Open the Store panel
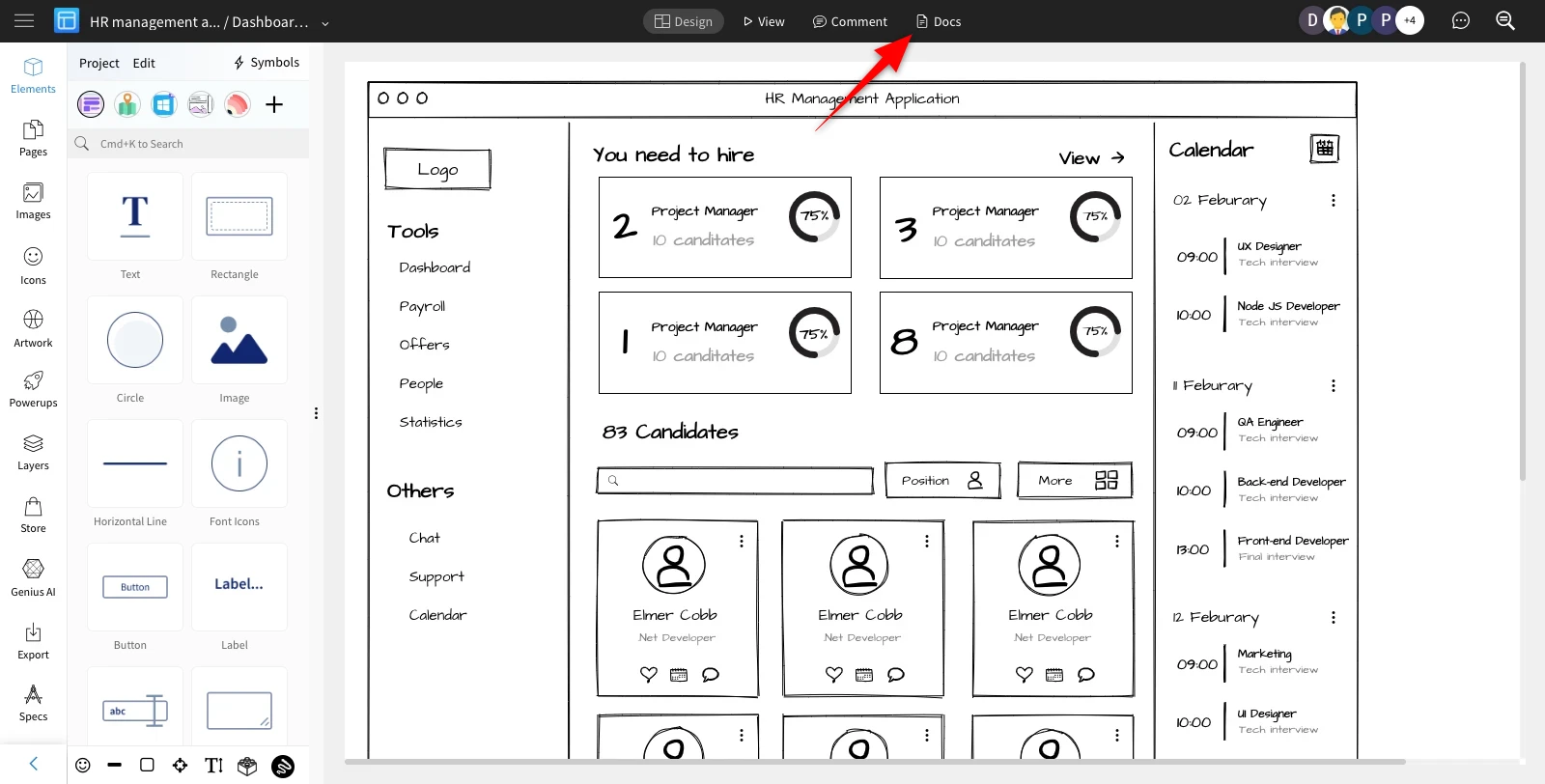The height and width of the screenshot is (784, 1545). [33, 516]
